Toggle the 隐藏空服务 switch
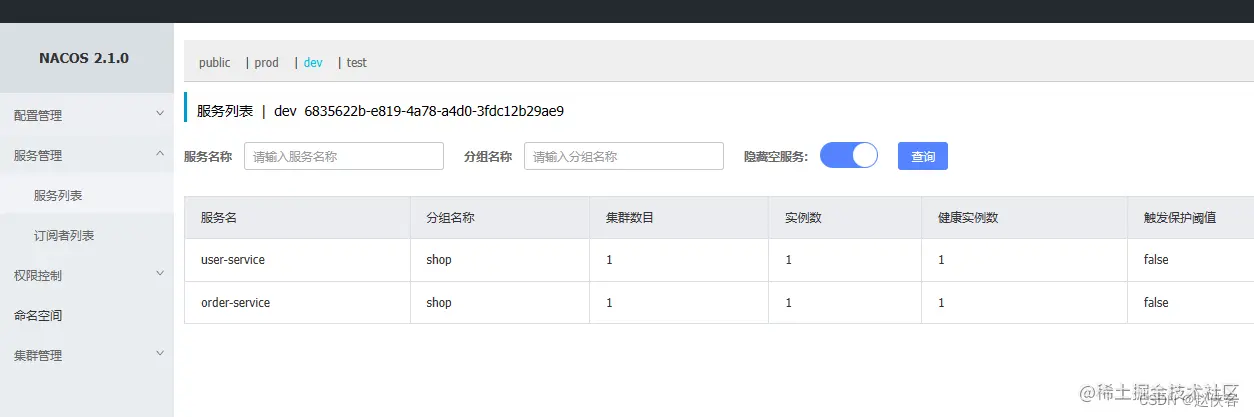The width and height of the screenshot is (1254, 417). [849, 155]
